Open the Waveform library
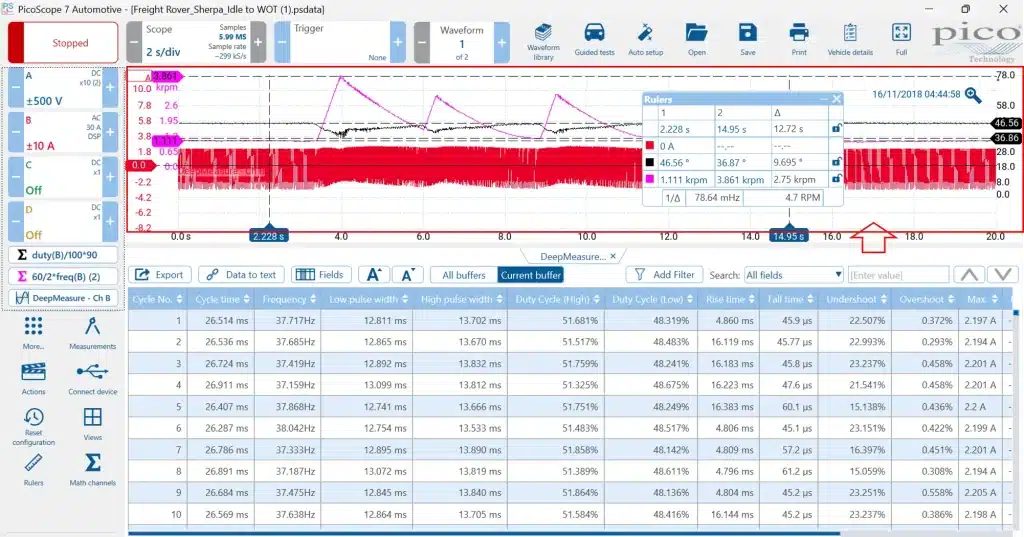 [x=543, y=42]
